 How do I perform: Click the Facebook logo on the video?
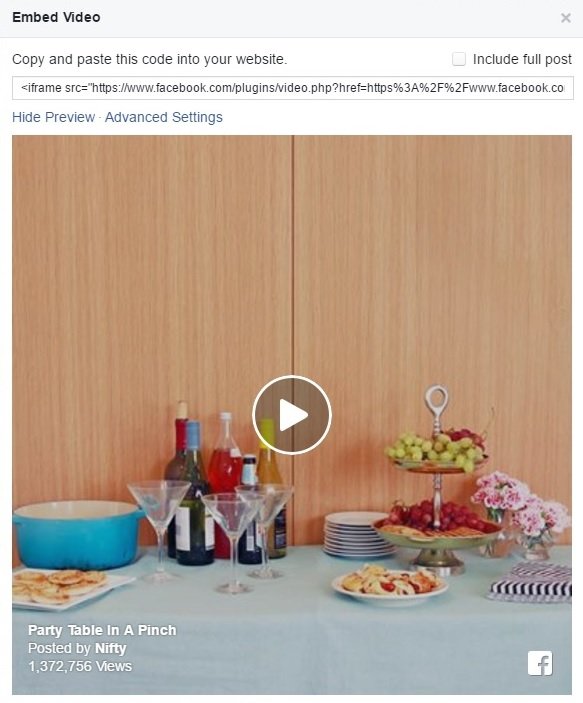[540, 664]
